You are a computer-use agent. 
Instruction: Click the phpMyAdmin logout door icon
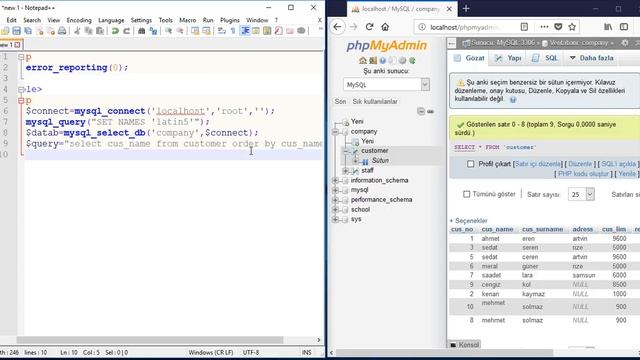coord(373,60)
